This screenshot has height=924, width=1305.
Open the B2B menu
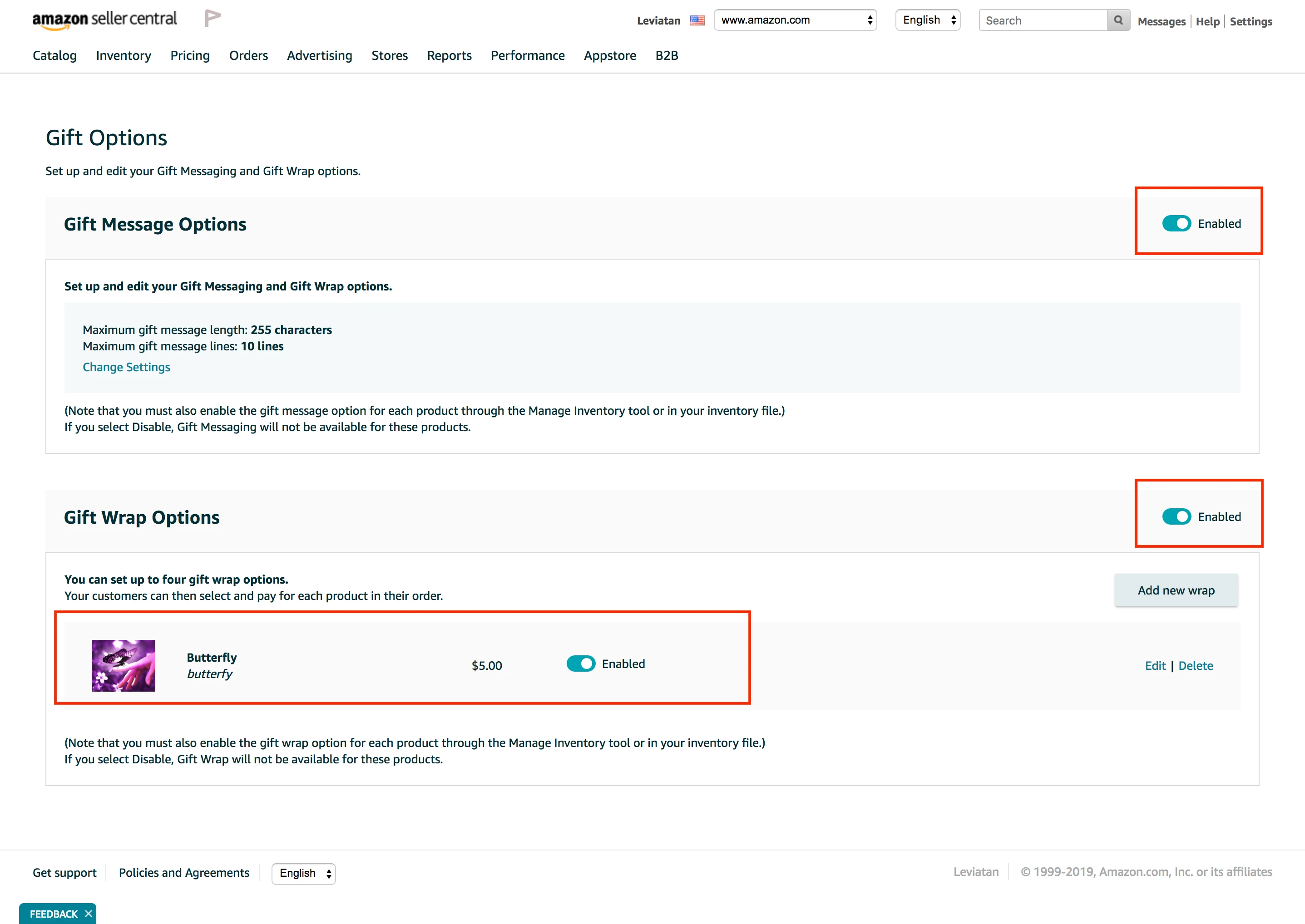pos(667,55)
